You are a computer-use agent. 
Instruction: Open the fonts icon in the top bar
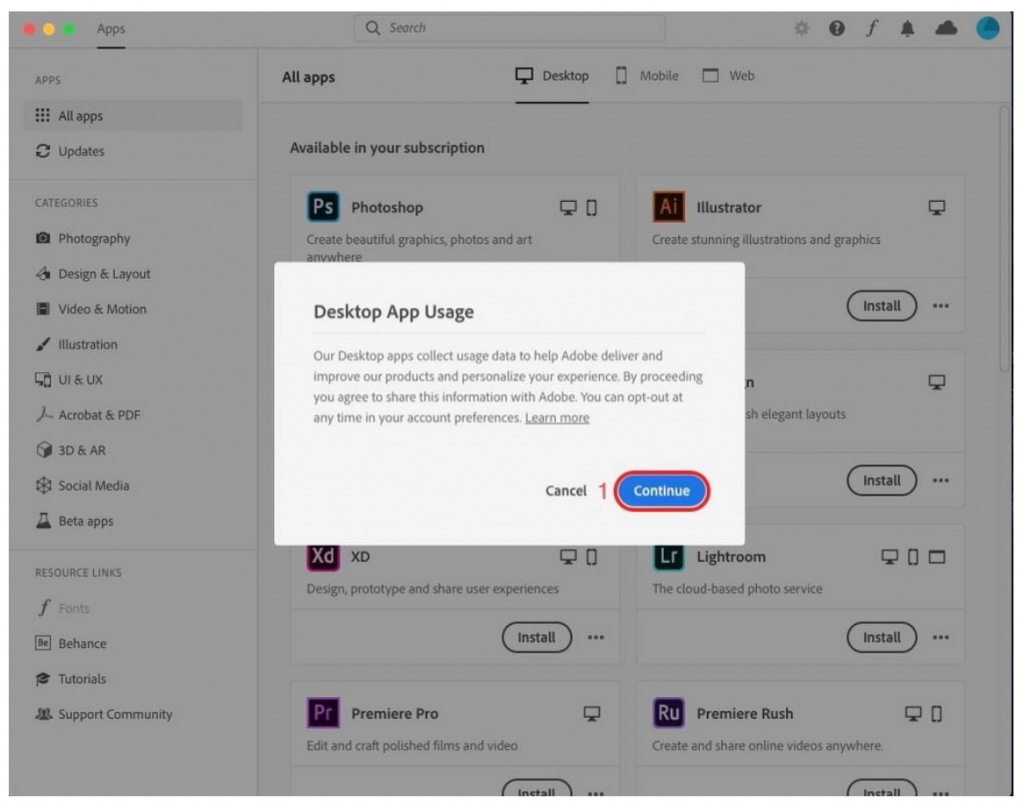[x=871, y=29]
